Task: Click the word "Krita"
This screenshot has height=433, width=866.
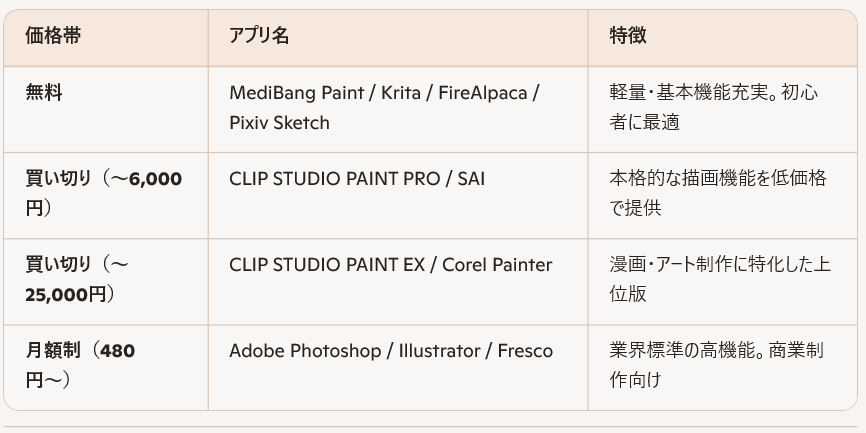Action: point(405,93)
